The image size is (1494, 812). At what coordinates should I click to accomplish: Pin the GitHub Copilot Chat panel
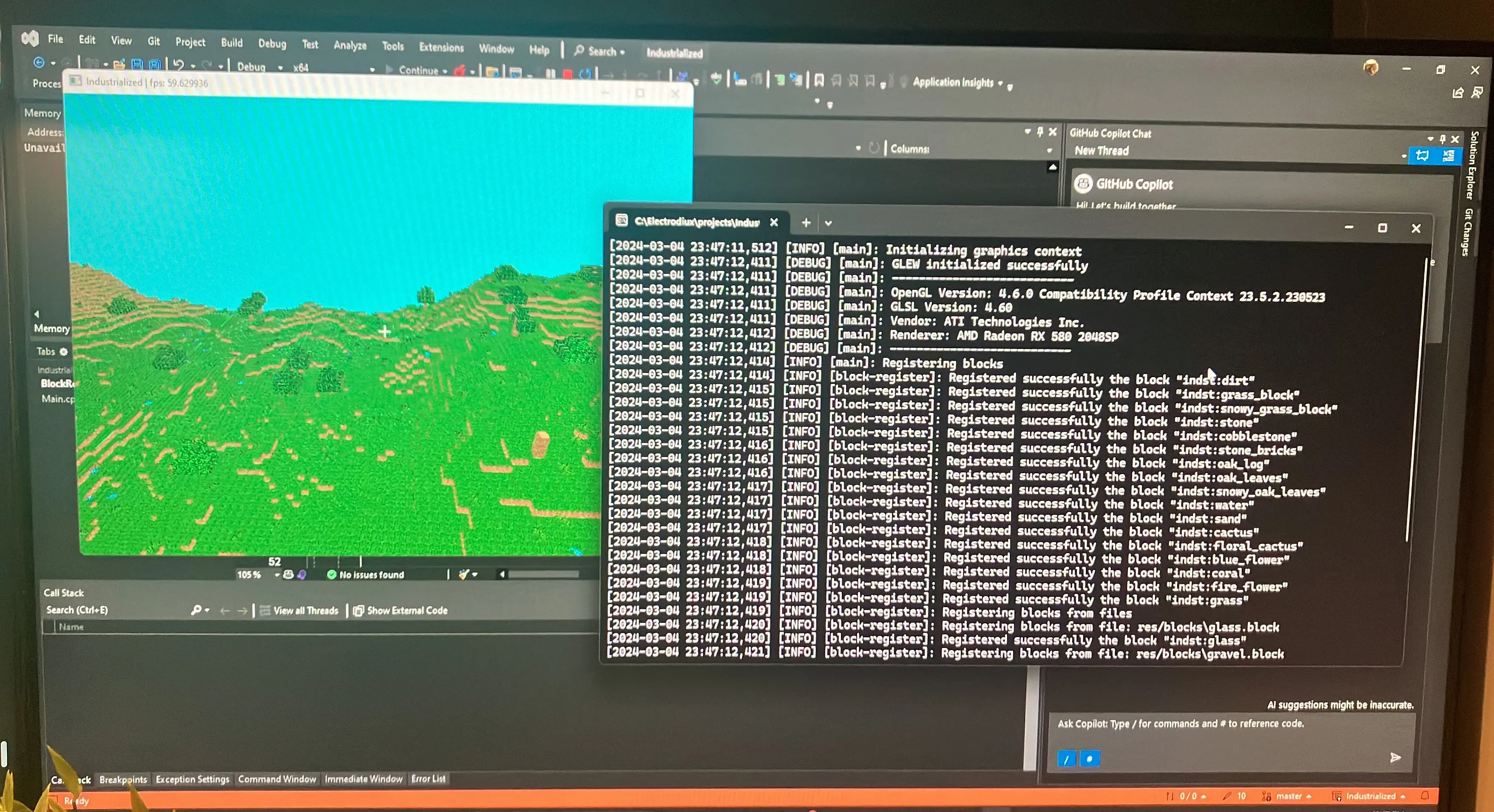1443,139
